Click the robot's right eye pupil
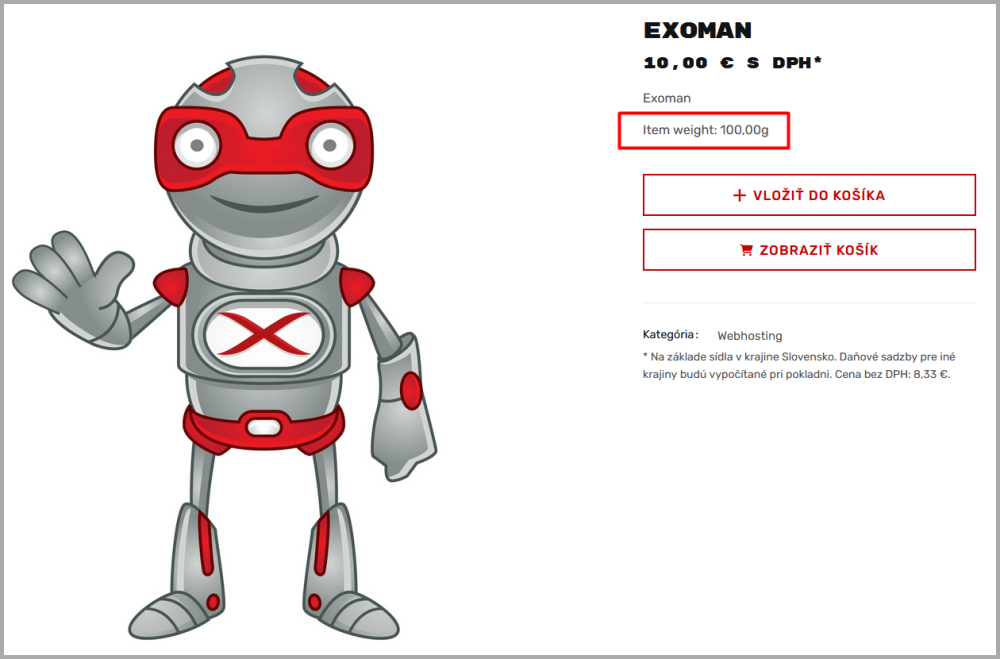This screenshot has width=1000, height=659. pyautogui.click(x=330, y=145)
